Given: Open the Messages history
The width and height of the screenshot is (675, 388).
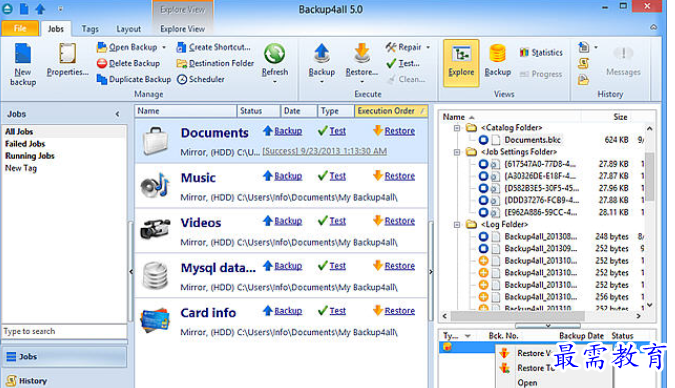Looking at the screenshot, I should click(623, 61).
